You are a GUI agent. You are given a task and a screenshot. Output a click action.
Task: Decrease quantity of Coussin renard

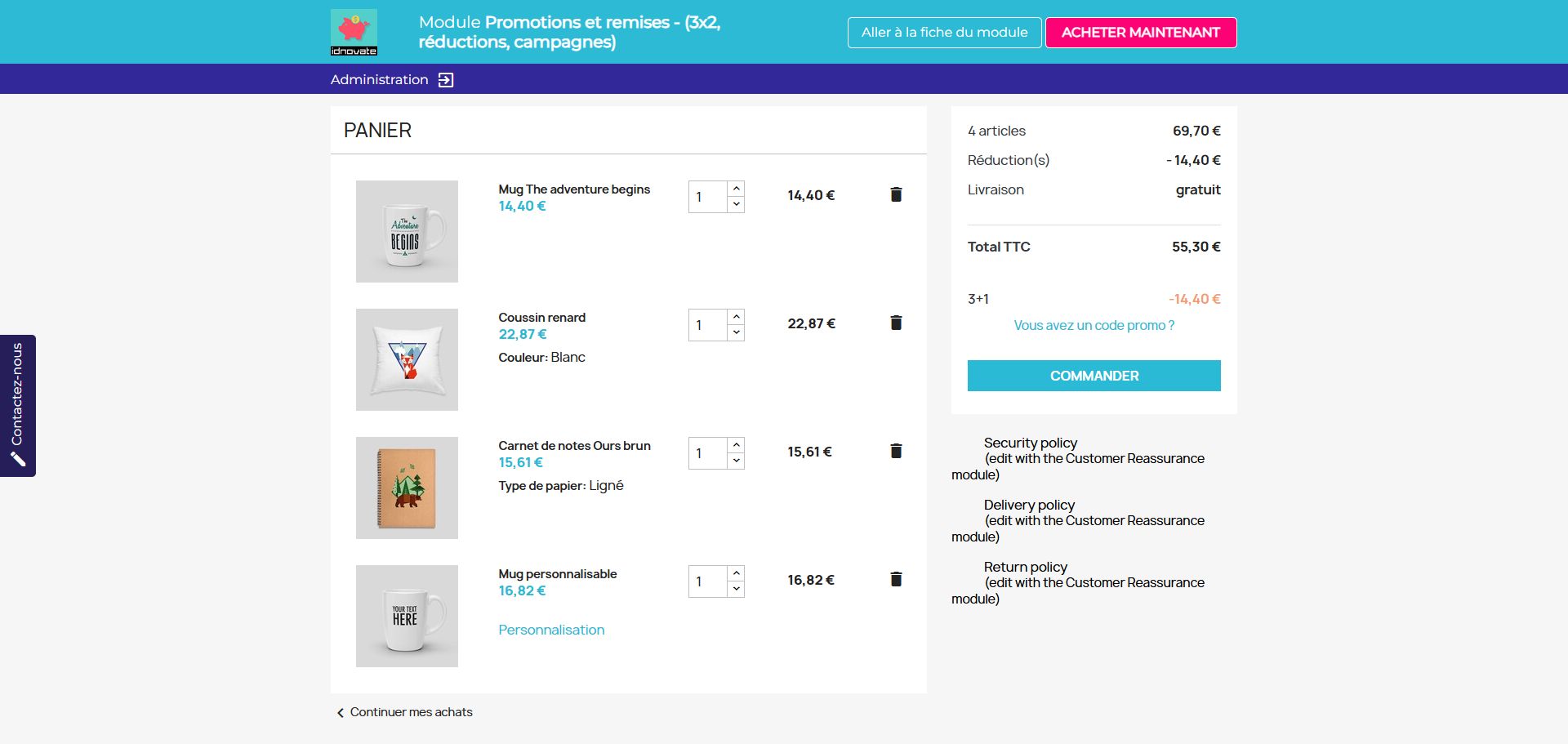click(x=736, y=333)
